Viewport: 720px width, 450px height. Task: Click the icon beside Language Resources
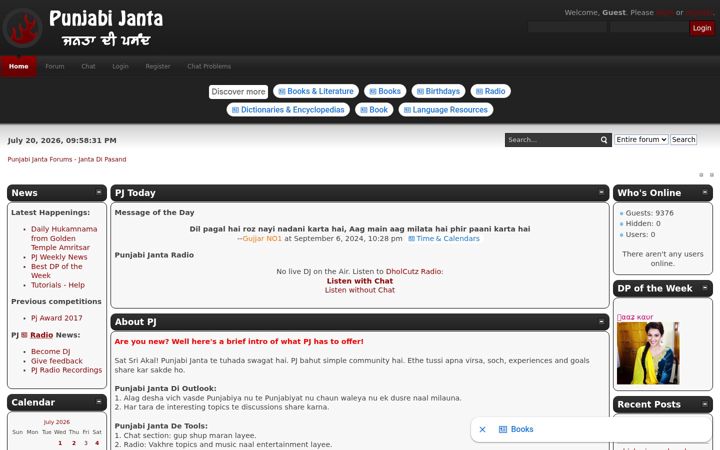[407, 110]
